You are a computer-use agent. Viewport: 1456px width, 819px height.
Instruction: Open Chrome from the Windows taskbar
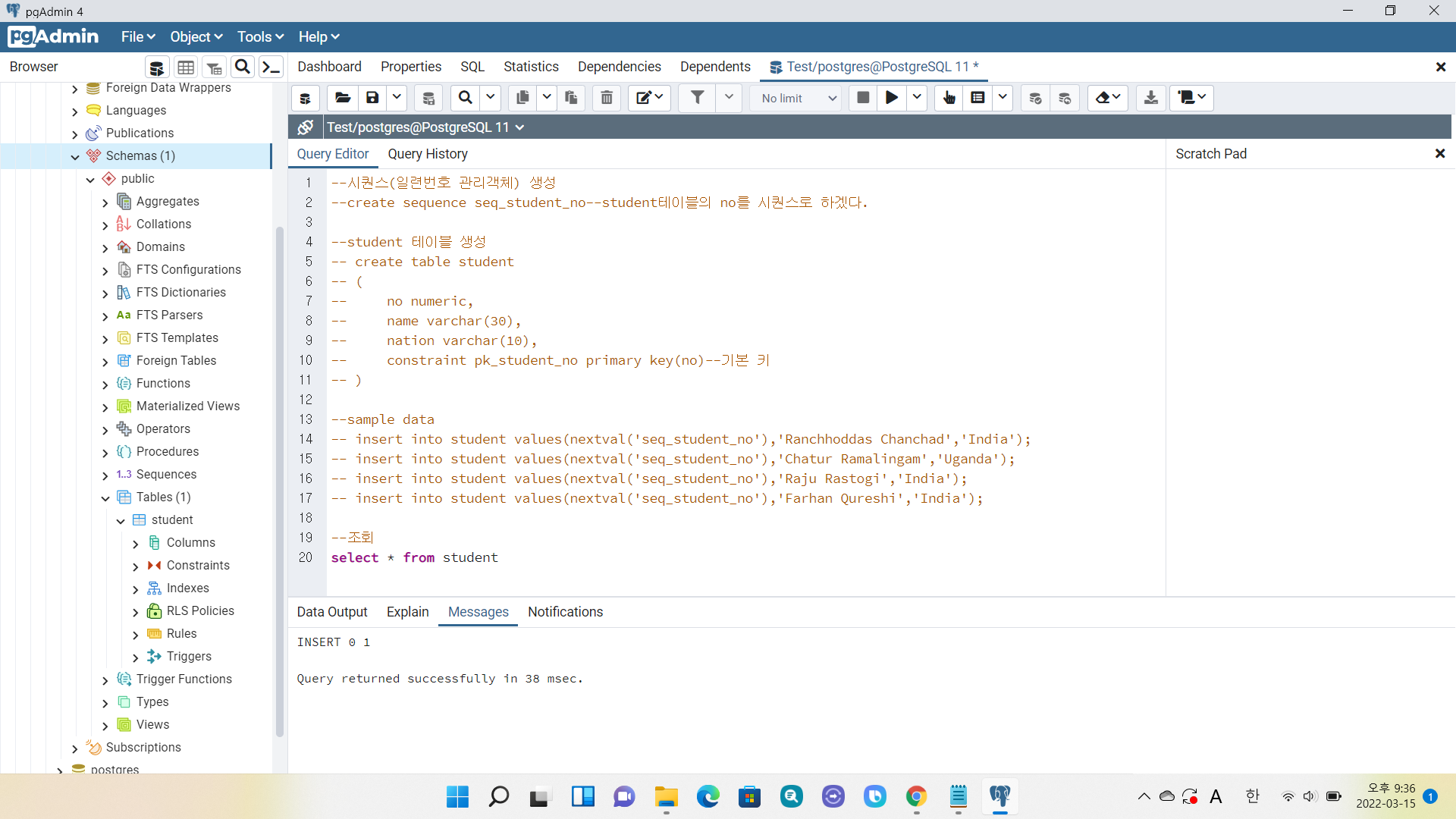coord(916,796)
